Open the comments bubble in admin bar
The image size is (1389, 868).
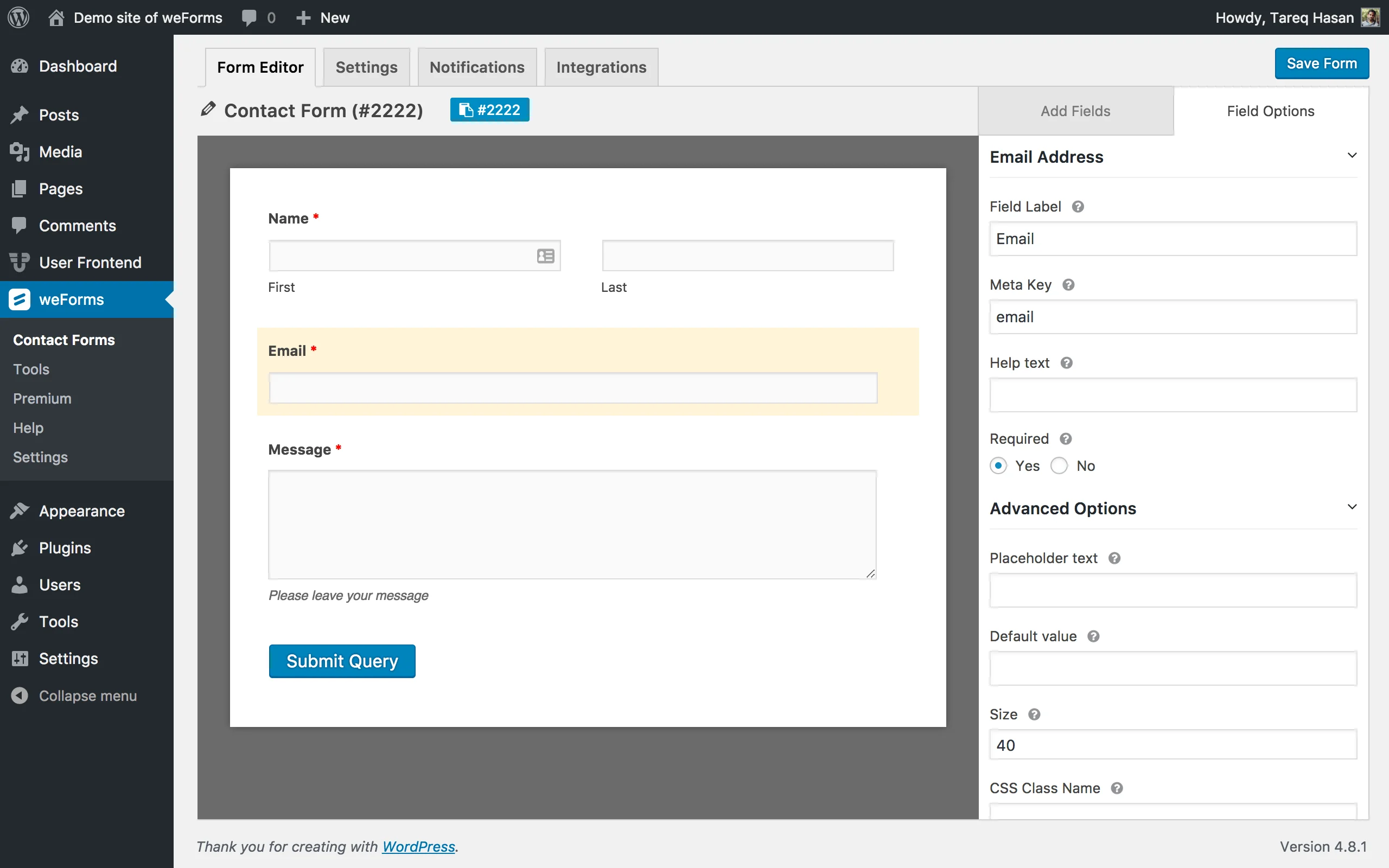[x=250, y=17]
